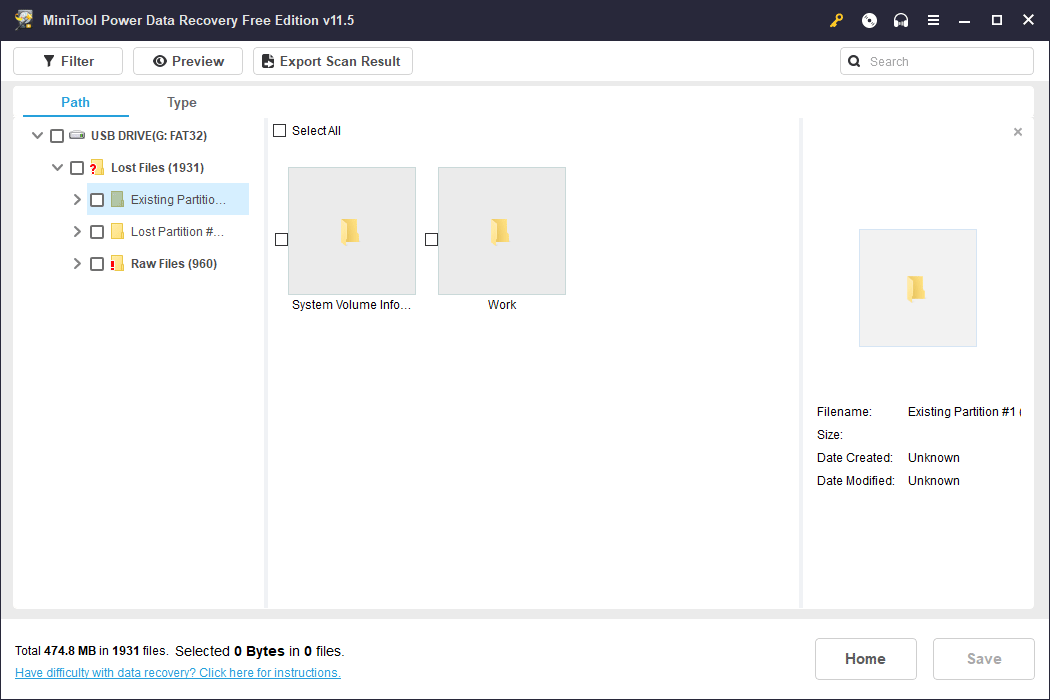The image size is (1050, 700).
Task: Check the USB DRIVE(G: FAT32) checkbox
Action: (57, 136)
